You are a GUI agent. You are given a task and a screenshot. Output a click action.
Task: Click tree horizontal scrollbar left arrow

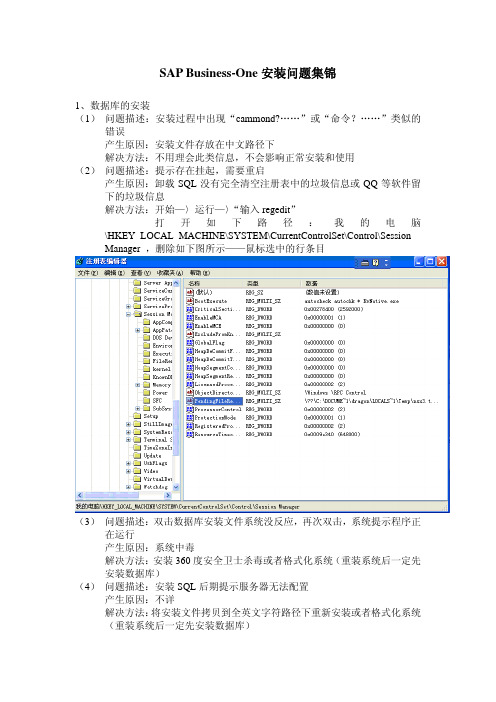click(x=80, y=495)
